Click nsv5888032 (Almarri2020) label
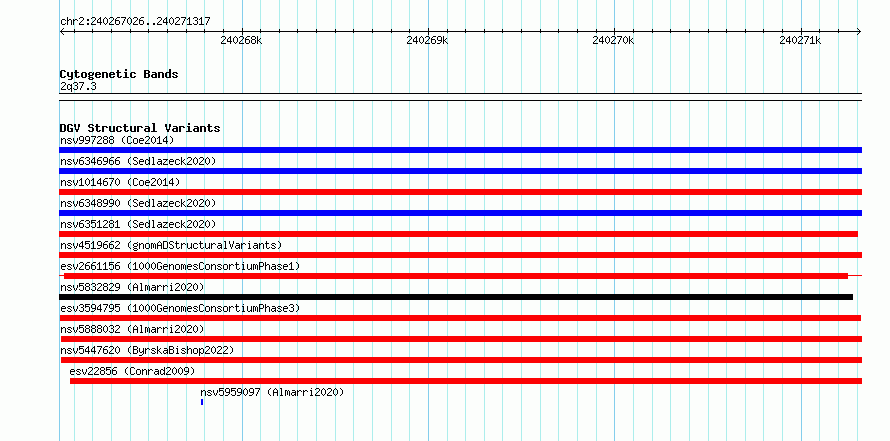Image resolution: width=890 pixels, height=441 pixels. (x=132, y=329)
